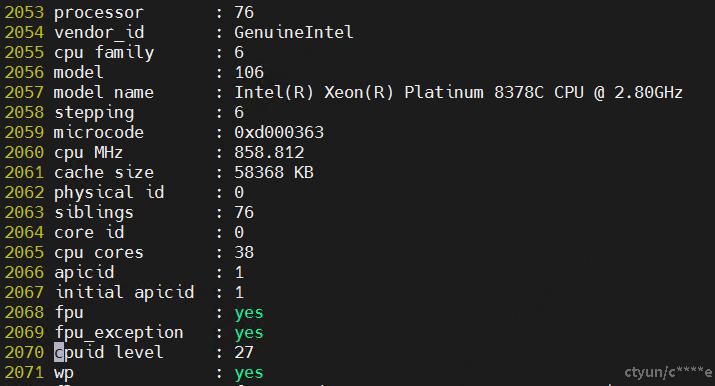Place cursor on microcode value 0xd000363
This screenshot has height=386, width=715.
(x=279, y=133)
